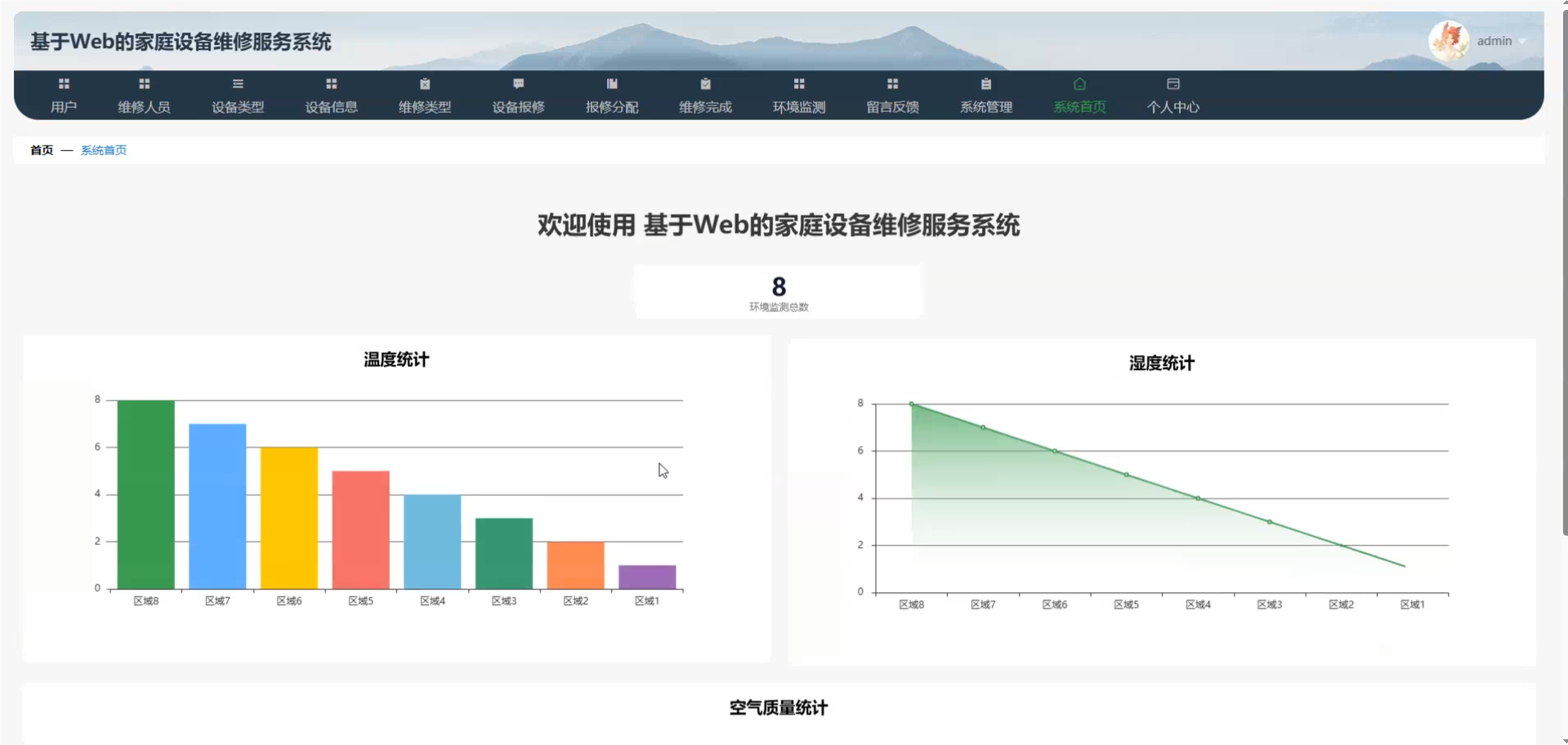1568x745 pixels.
Task: Click the 系统首页 home icon
Action: tap(1079, 83)
